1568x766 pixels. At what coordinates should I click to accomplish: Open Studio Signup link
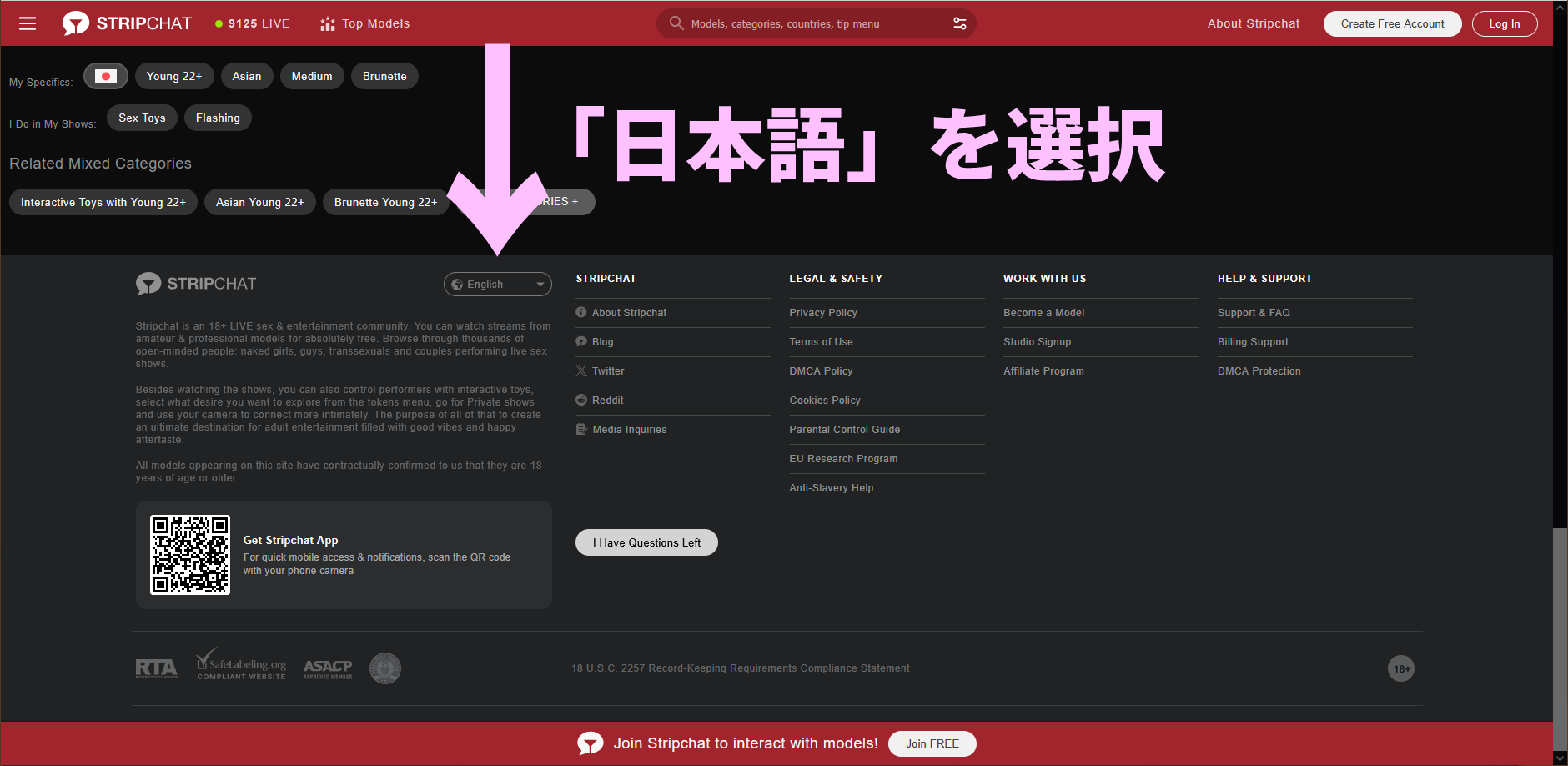(x=1037, y=341)
